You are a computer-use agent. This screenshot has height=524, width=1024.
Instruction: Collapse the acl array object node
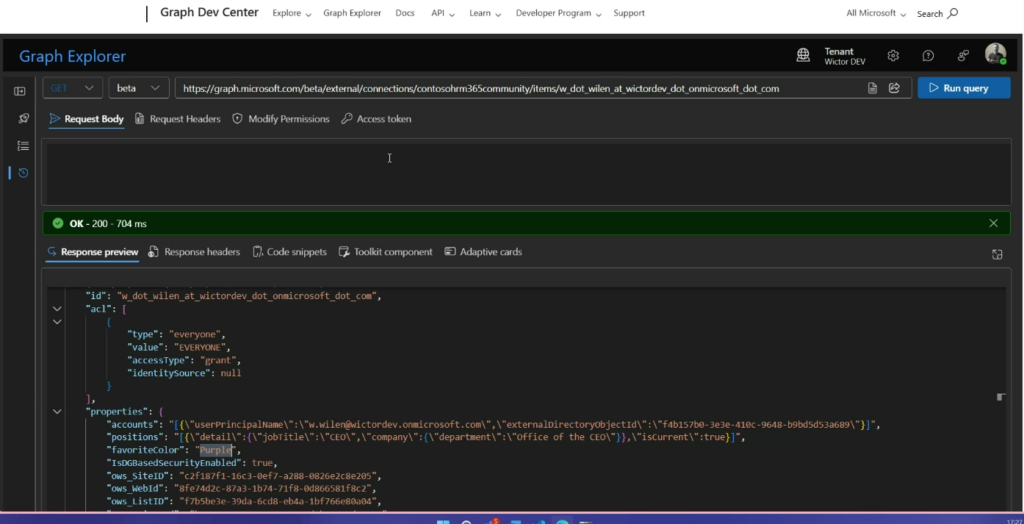57,321
